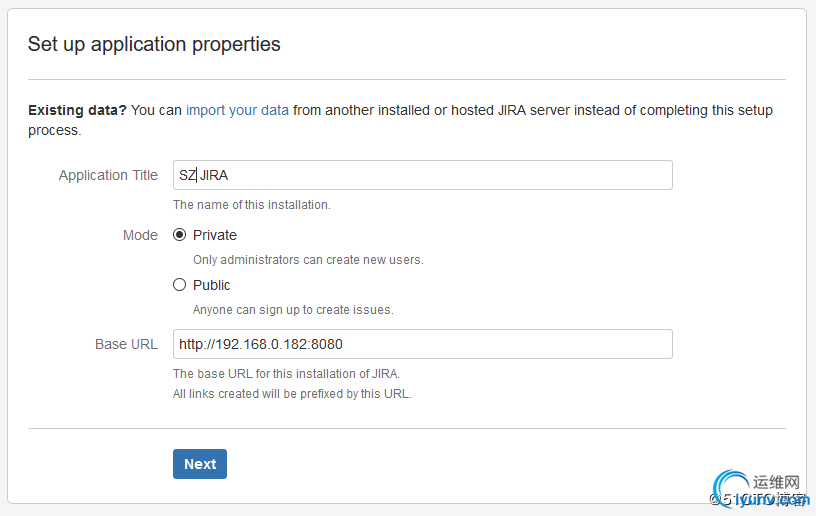Open the import your data link
Image resolution: width=816 pixels, height=516 pixels.
pos(237,110)
